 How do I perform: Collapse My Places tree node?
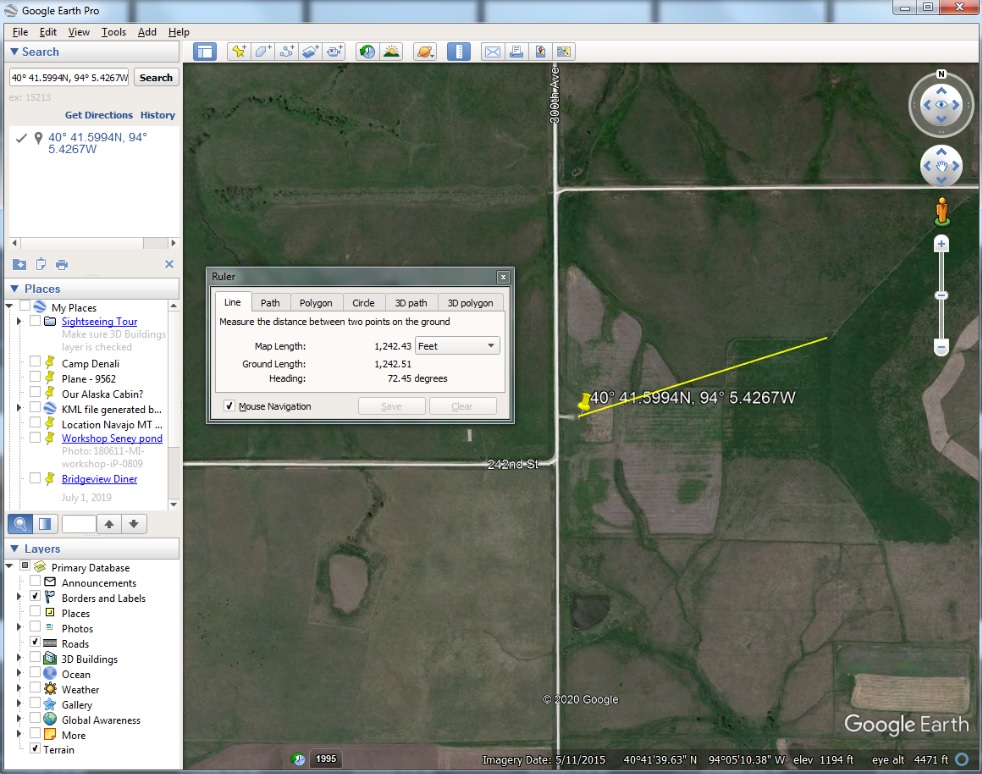pos(9,306)
